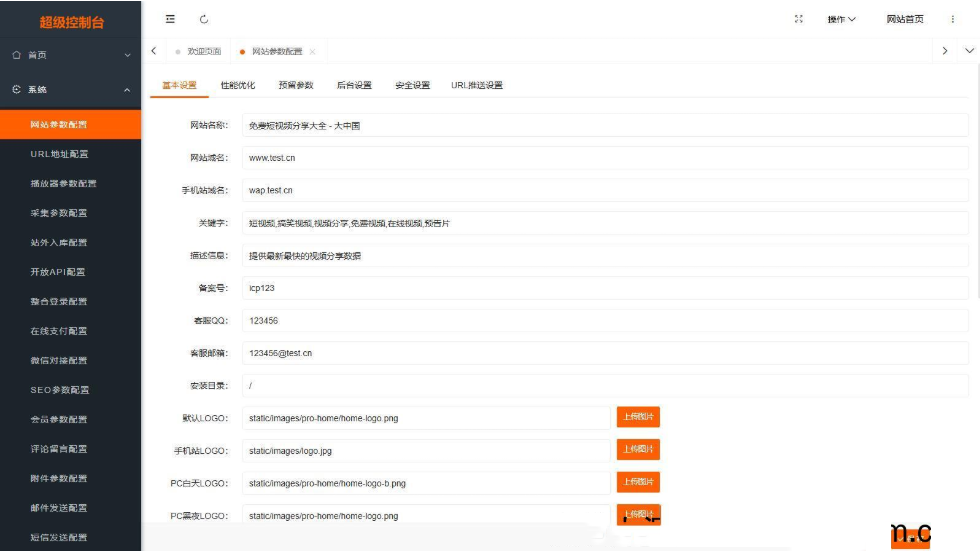This screenshot has height=551, width=980.
Task: Open 邮件发送配置 in the sidebar
Action: 71,508
